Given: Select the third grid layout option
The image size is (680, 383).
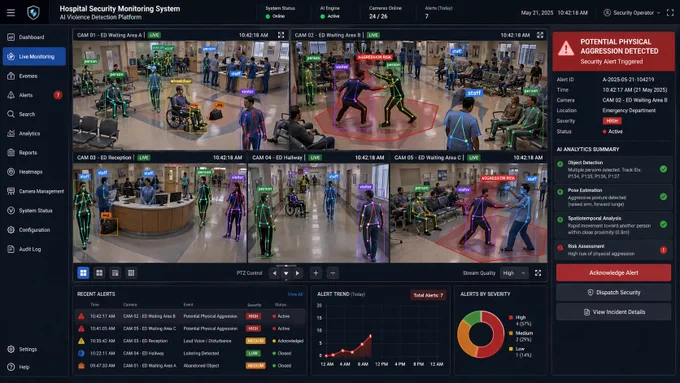Looking at the screenshot, I should (x=115, y=273).
